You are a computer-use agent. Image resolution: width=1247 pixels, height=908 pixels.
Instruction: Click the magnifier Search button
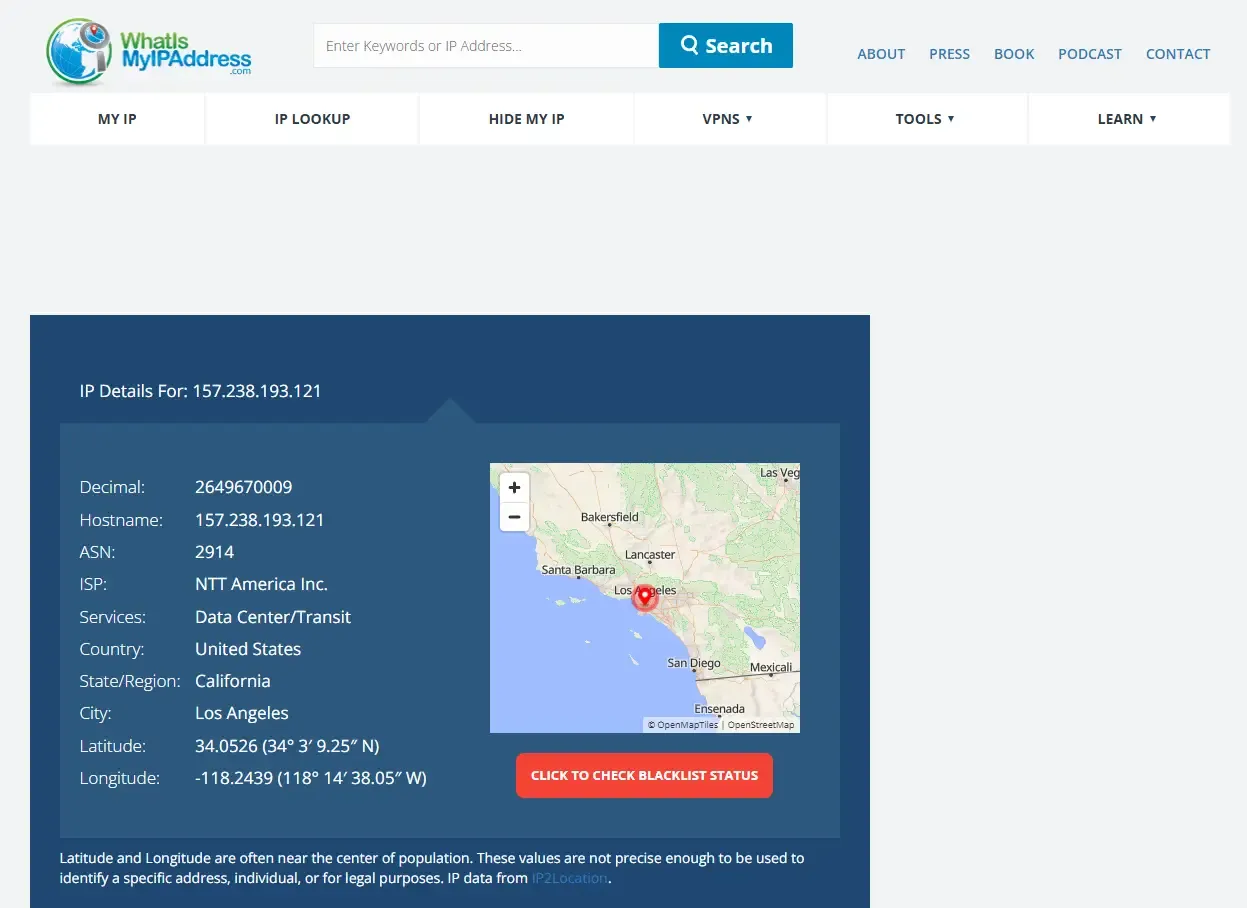pos(726,46)
